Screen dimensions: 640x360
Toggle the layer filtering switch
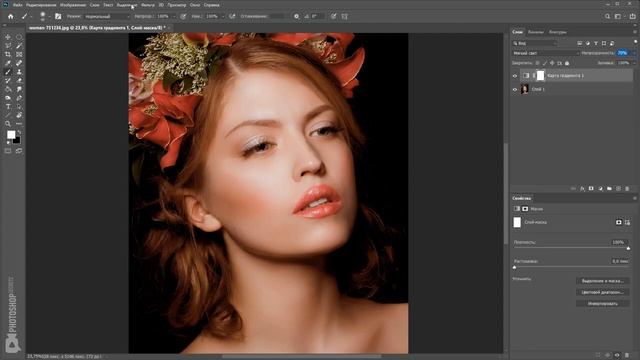coord(636,42)
